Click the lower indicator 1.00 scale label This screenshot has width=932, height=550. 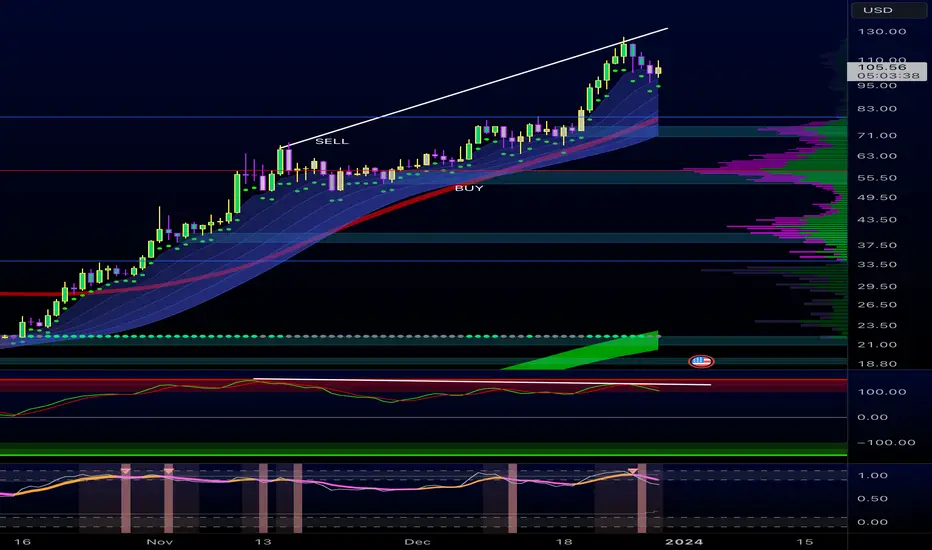(x=873, y=476)
